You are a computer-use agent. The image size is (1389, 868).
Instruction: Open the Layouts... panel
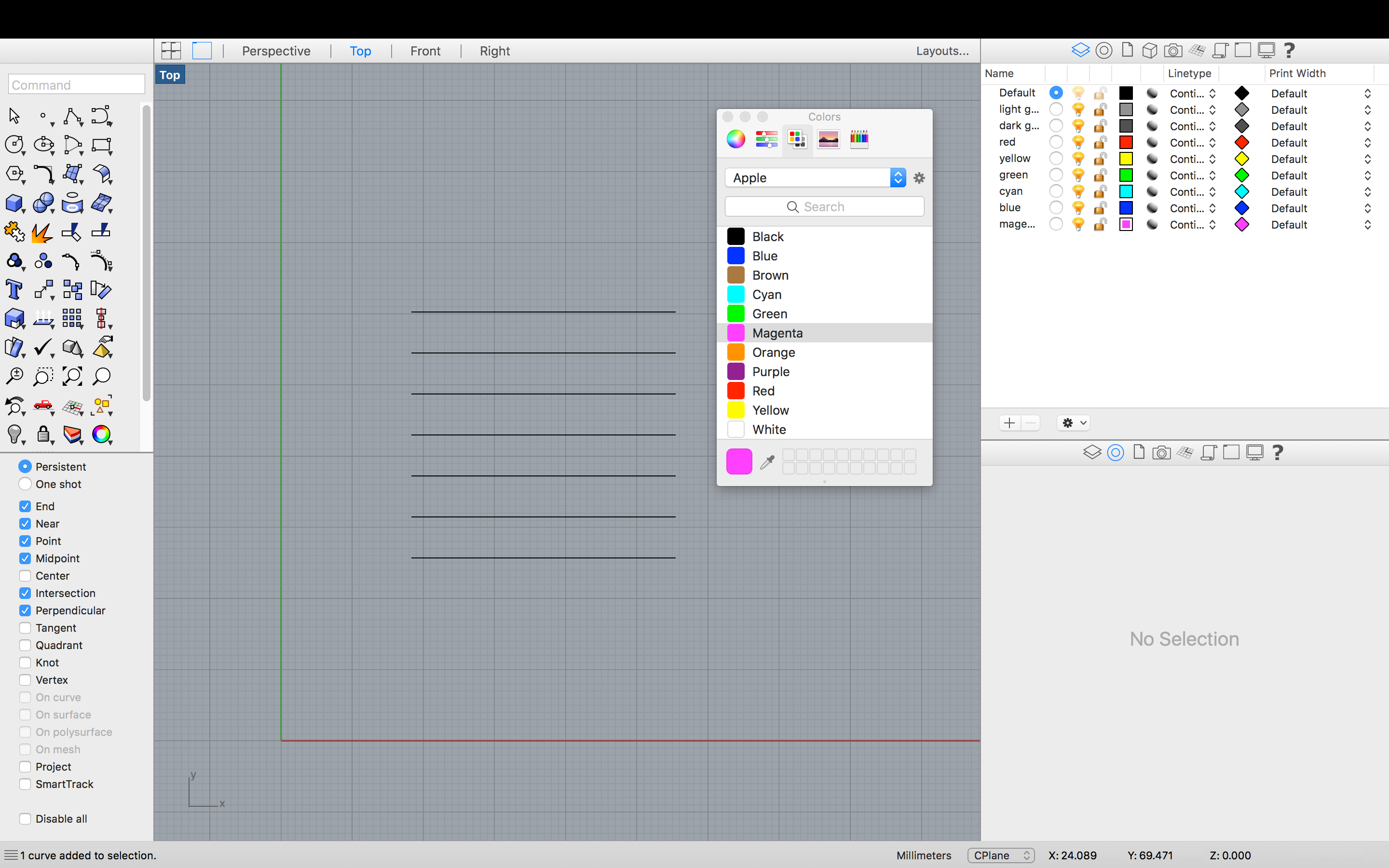[942, 51]
